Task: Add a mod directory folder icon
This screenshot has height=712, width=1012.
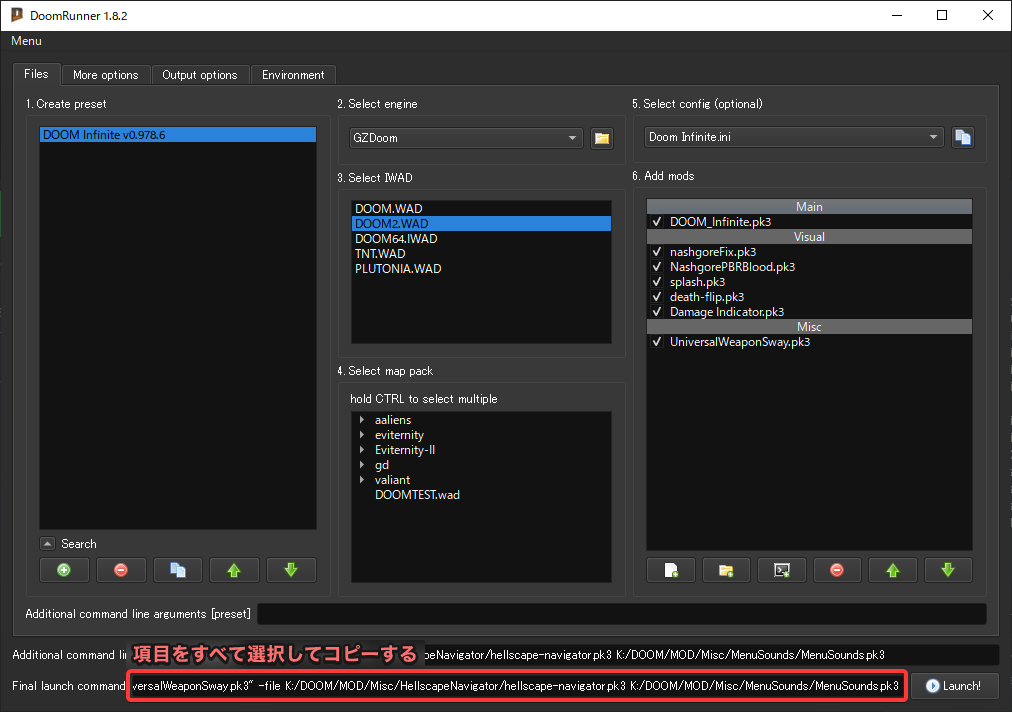Action: 726,570
